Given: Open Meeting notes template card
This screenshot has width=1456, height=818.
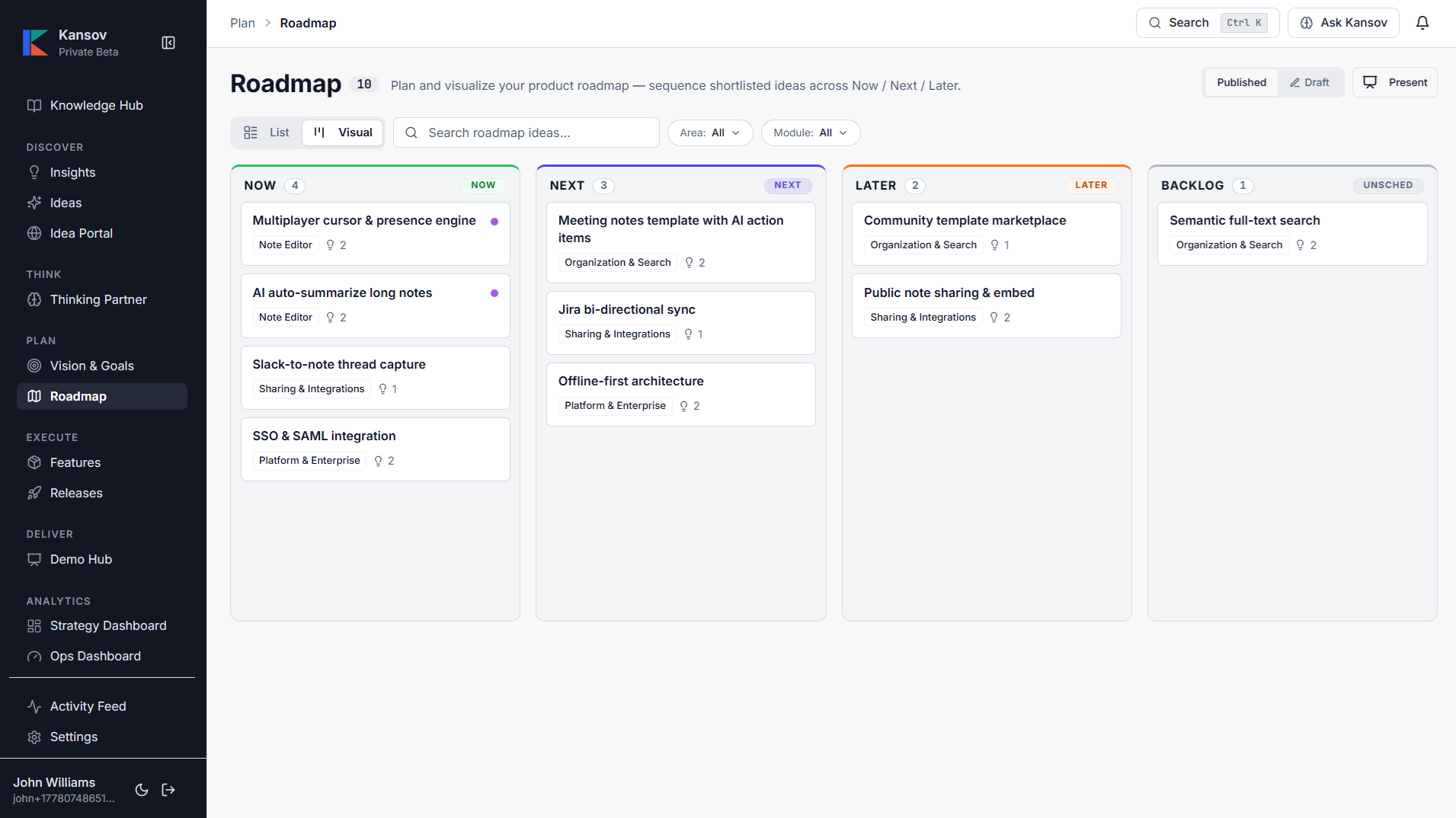Looking at the screenshot, I should click(681, 242).
